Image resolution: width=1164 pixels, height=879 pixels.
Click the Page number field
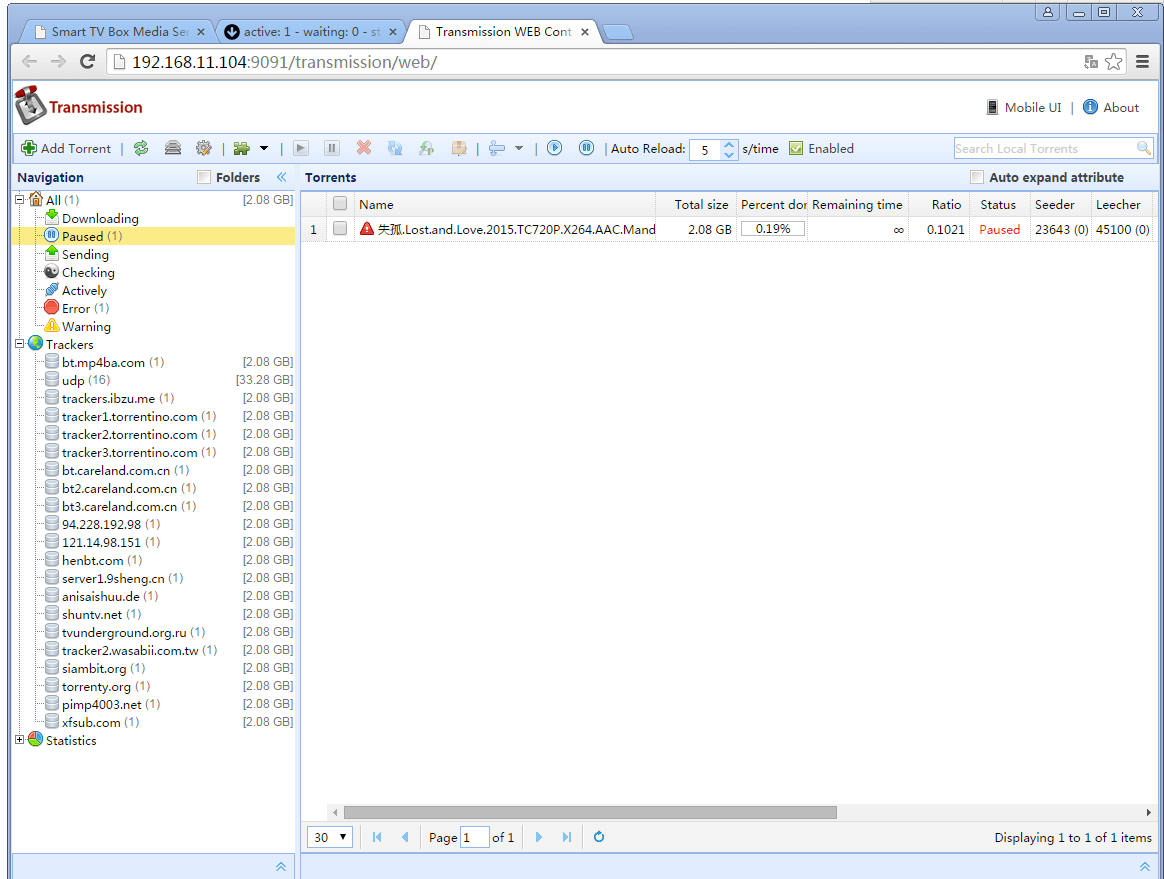click(474, 837)
